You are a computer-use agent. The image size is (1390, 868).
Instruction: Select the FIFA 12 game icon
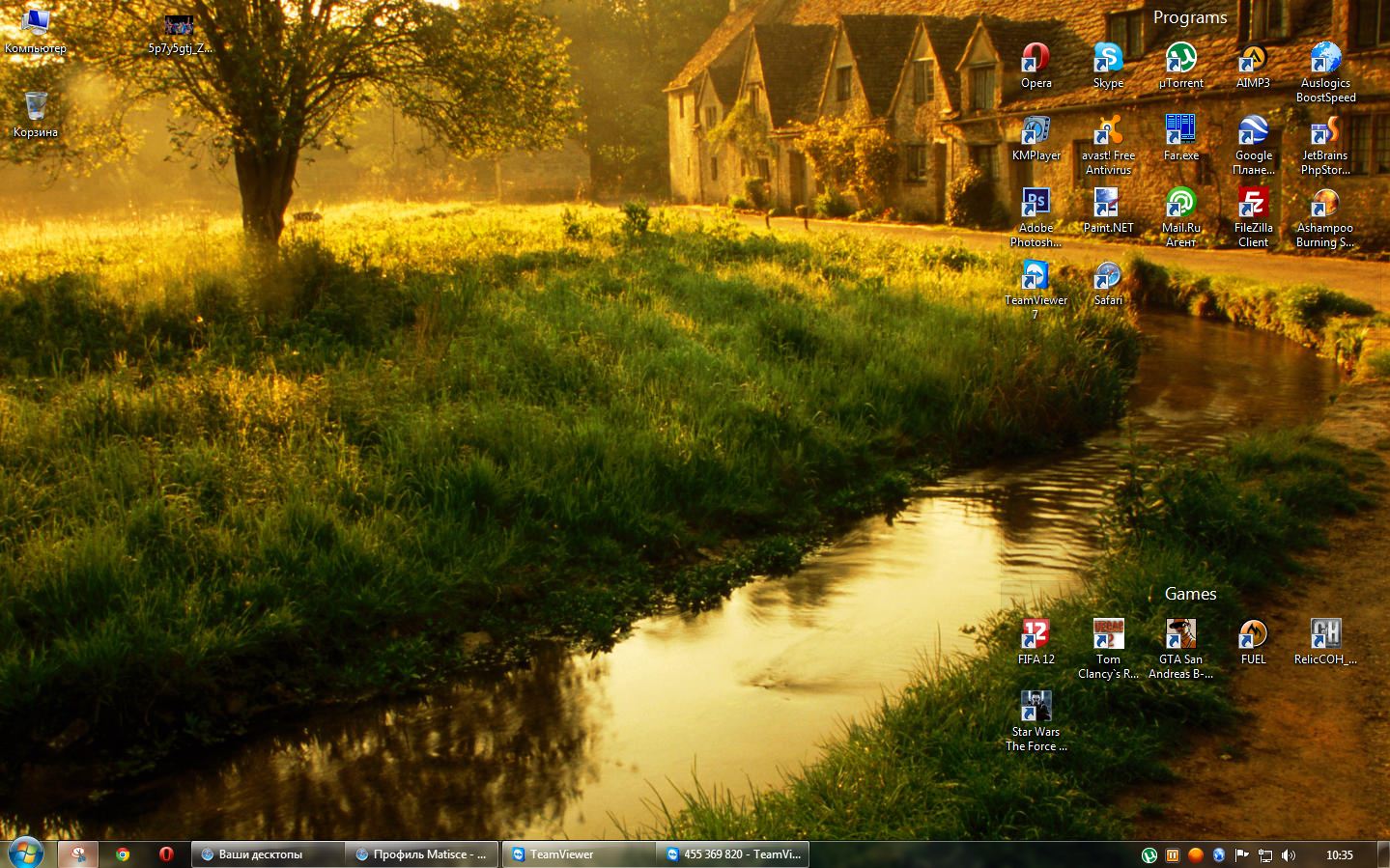1035,636
